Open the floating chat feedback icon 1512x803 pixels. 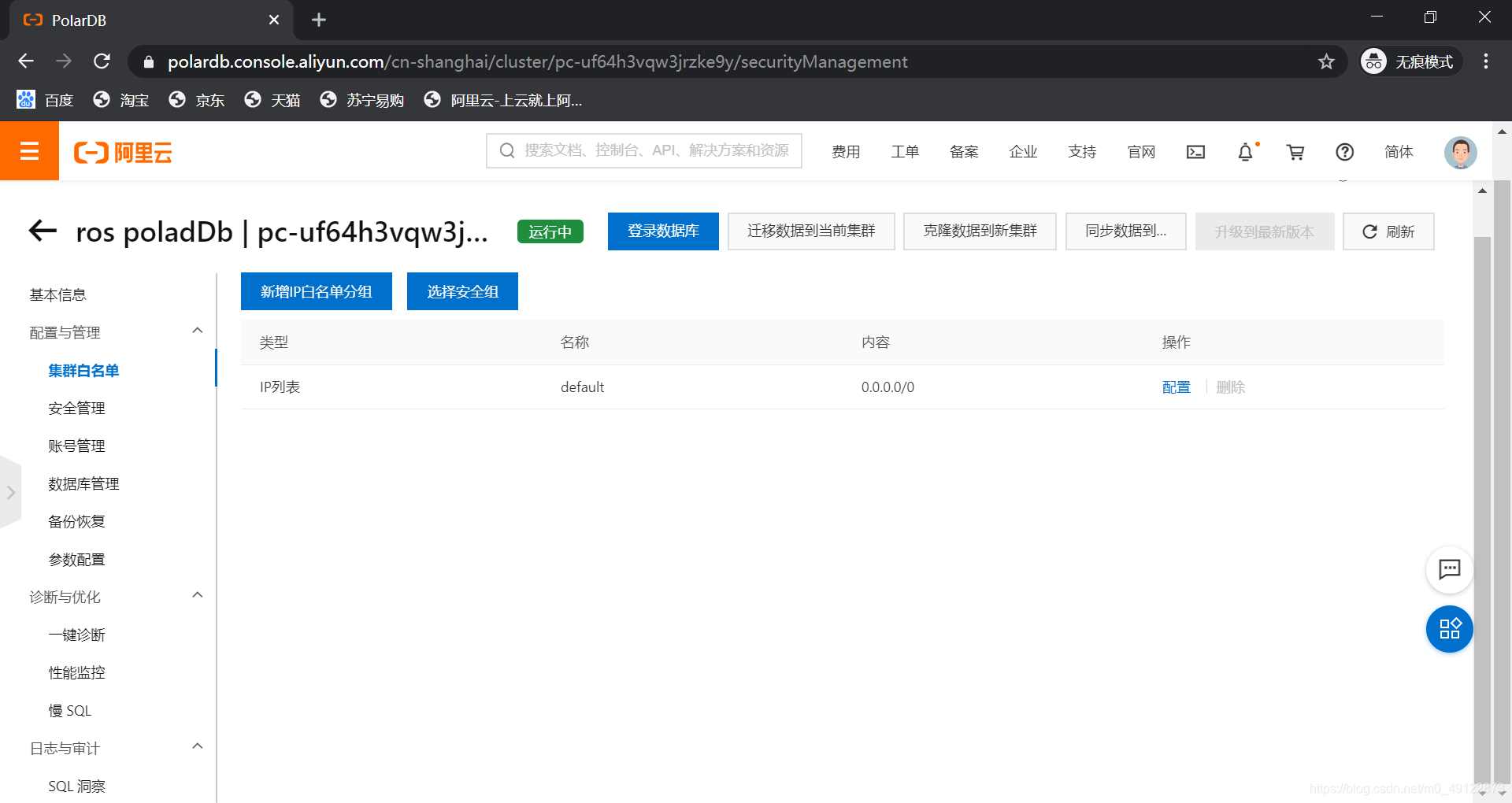(1449, 569)
